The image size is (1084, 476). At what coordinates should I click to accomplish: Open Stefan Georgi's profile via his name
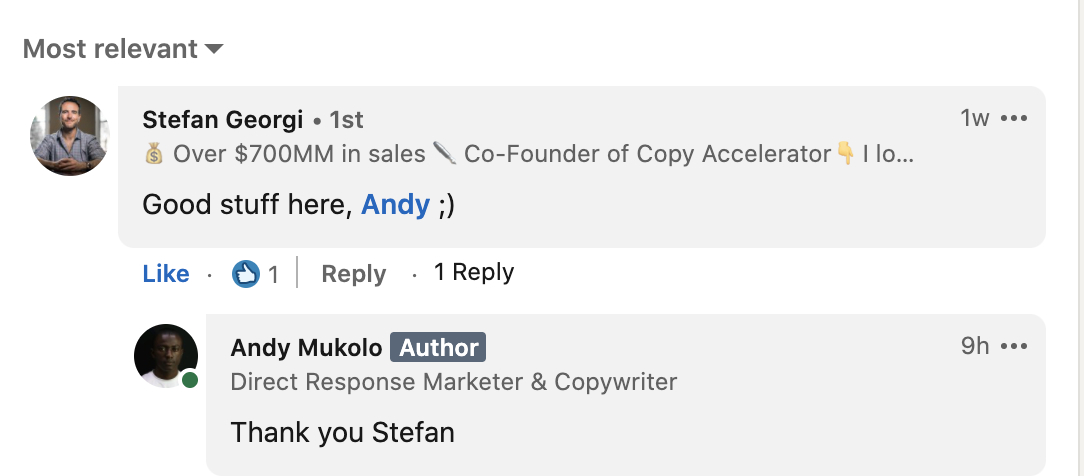point(223,120)
